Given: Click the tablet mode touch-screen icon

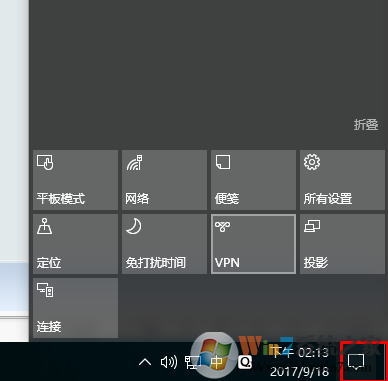Looking at the screenshot, I should (45, 162).
